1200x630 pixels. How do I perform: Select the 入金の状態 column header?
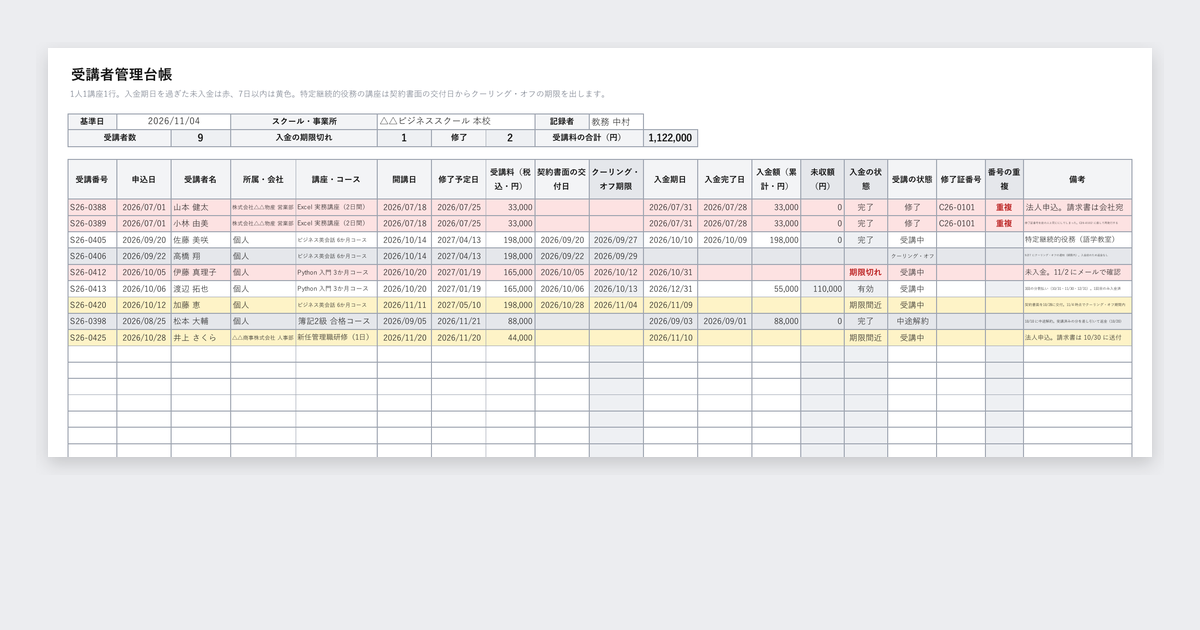(866, 180)
